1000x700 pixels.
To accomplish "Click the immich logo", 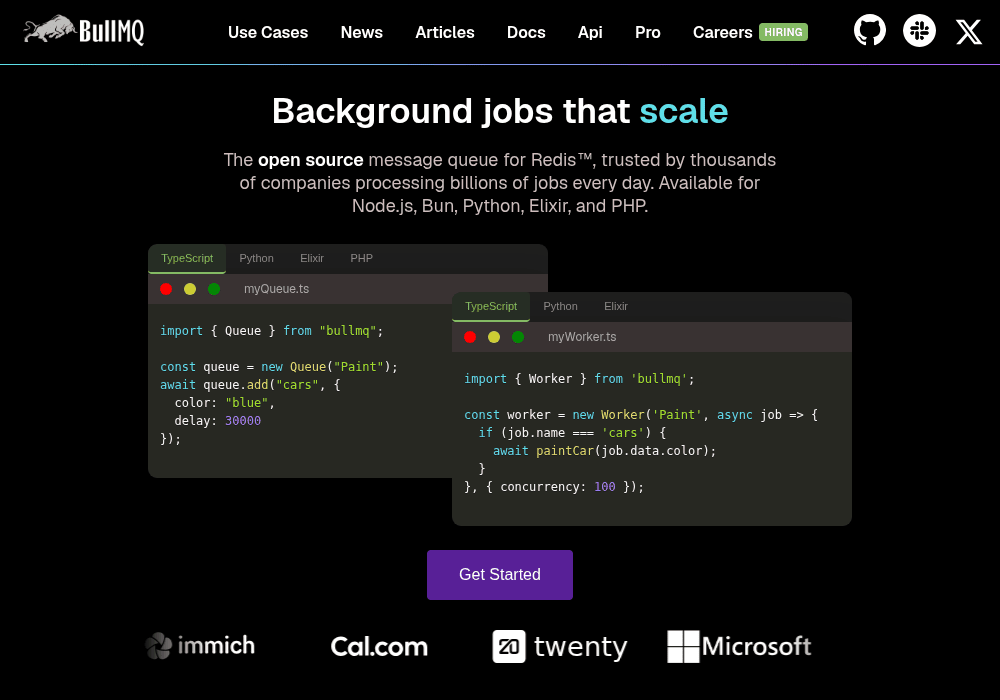I will click(200, 646).
